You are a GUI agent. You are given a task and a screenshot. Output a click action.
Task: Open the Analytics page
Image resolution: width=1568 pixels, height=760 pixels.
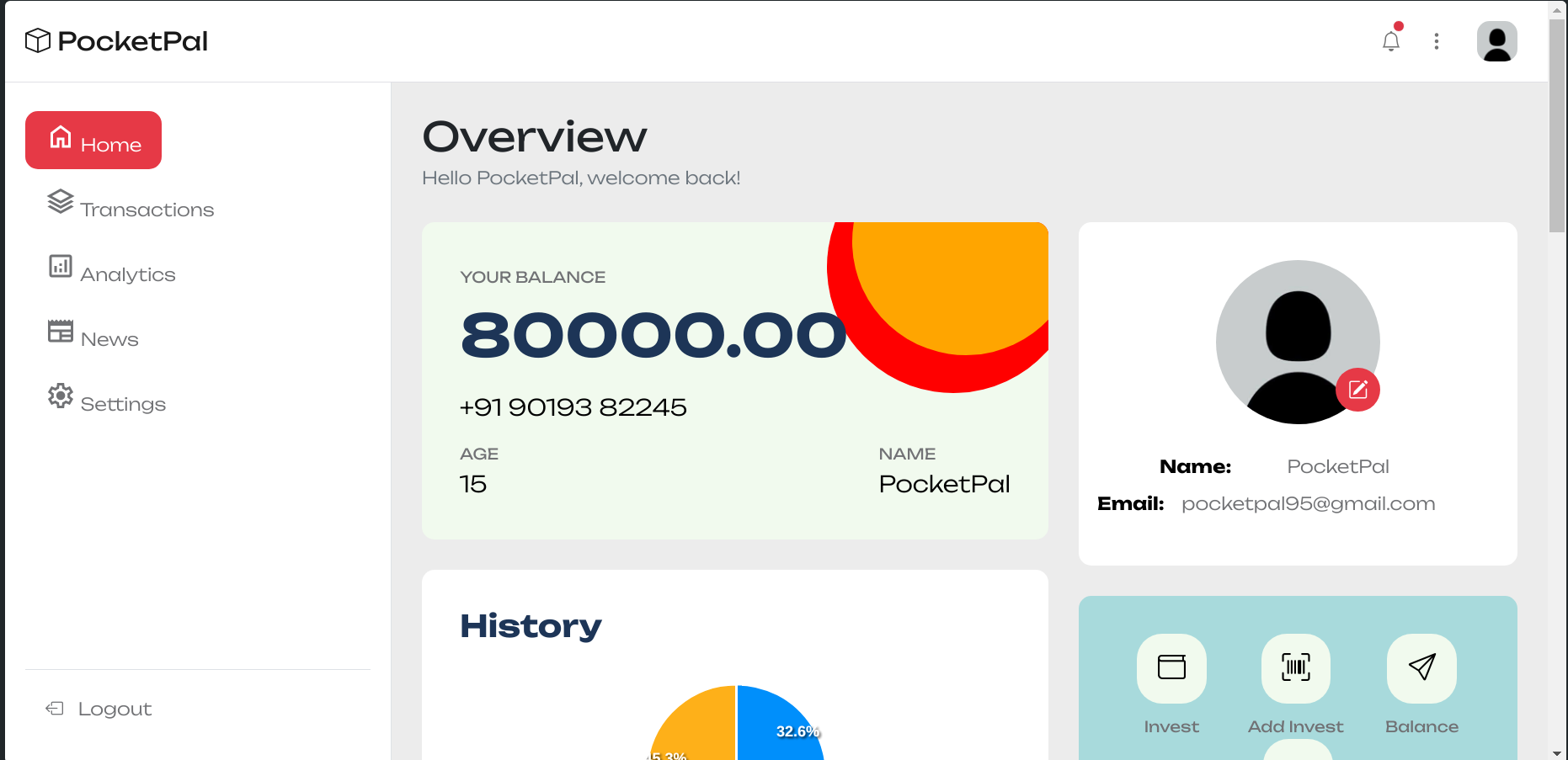(112, 269)
